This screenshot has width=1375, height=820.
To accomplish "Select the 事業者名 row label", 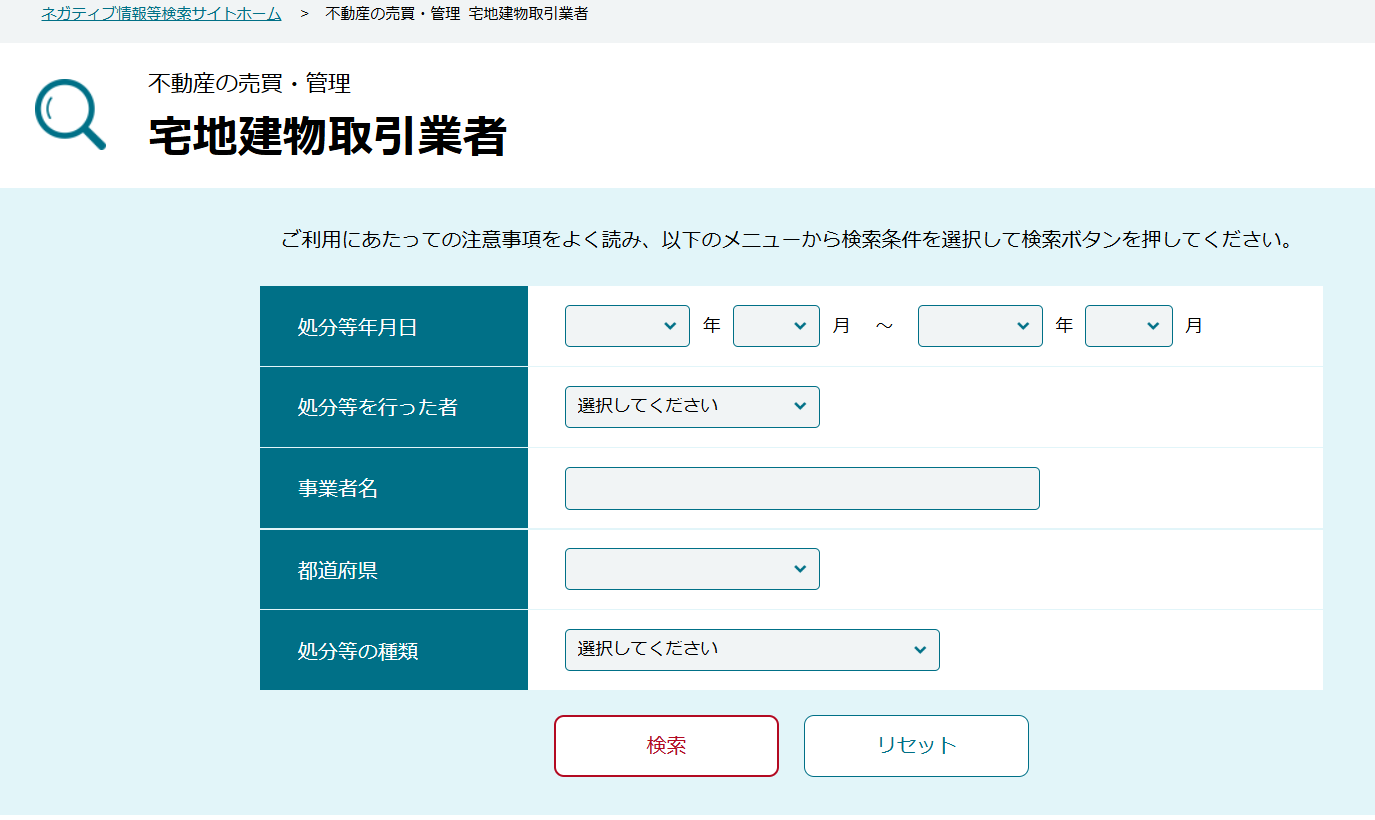I will [x=338, y=489].
